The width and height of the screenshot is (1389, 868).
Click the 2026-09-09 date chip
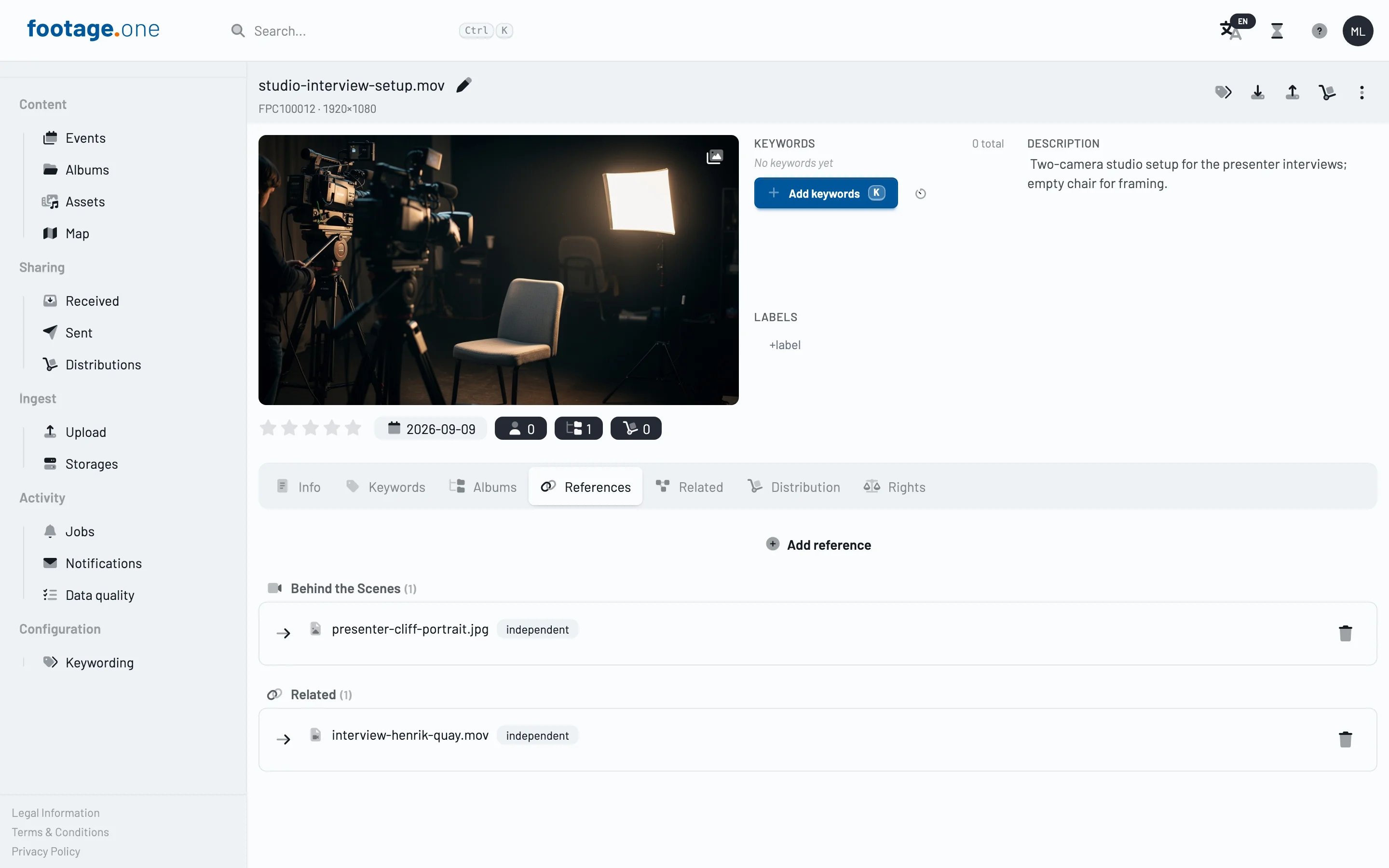tap(431, 428)
